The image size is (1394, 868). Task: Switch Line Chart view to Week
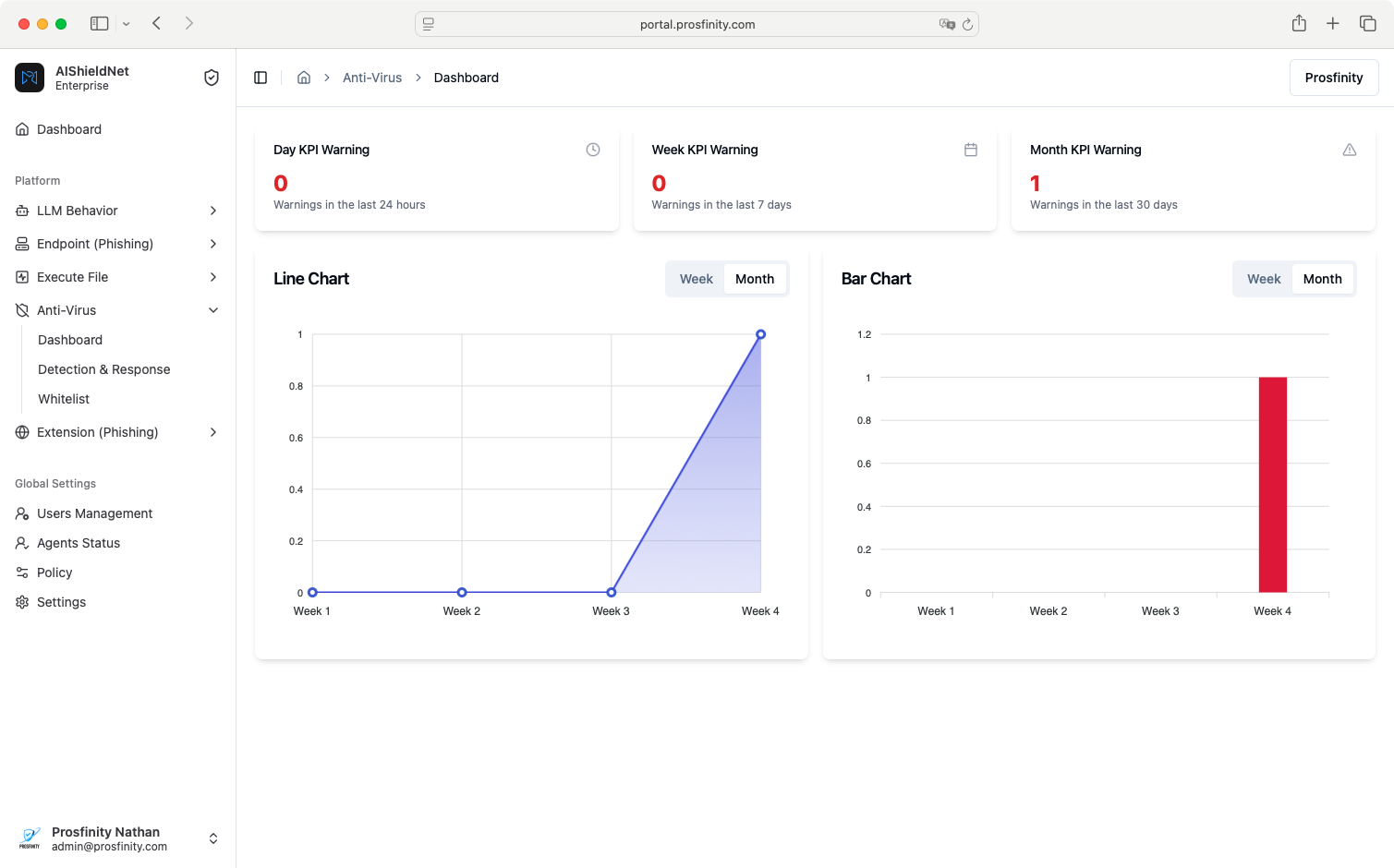(x=696, y=278)
